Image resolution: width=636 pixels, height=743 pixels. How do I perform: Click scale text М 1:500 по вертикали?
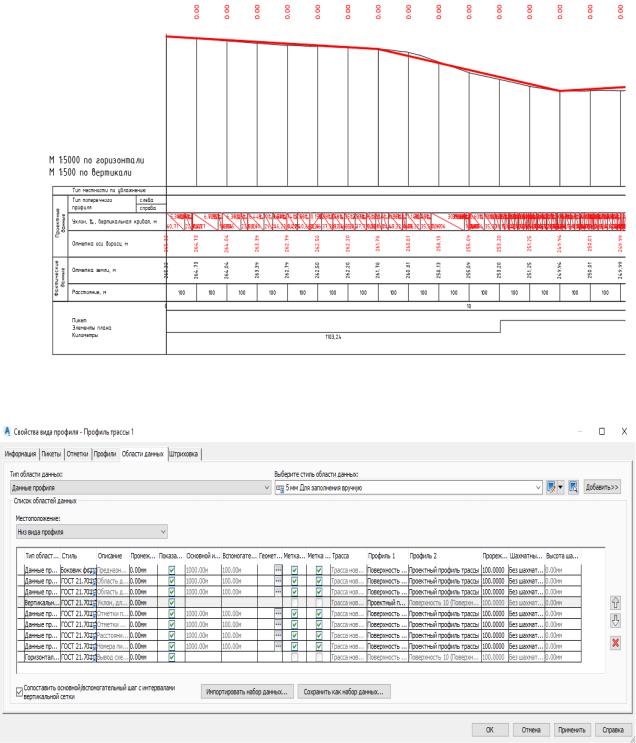(91, 172)
